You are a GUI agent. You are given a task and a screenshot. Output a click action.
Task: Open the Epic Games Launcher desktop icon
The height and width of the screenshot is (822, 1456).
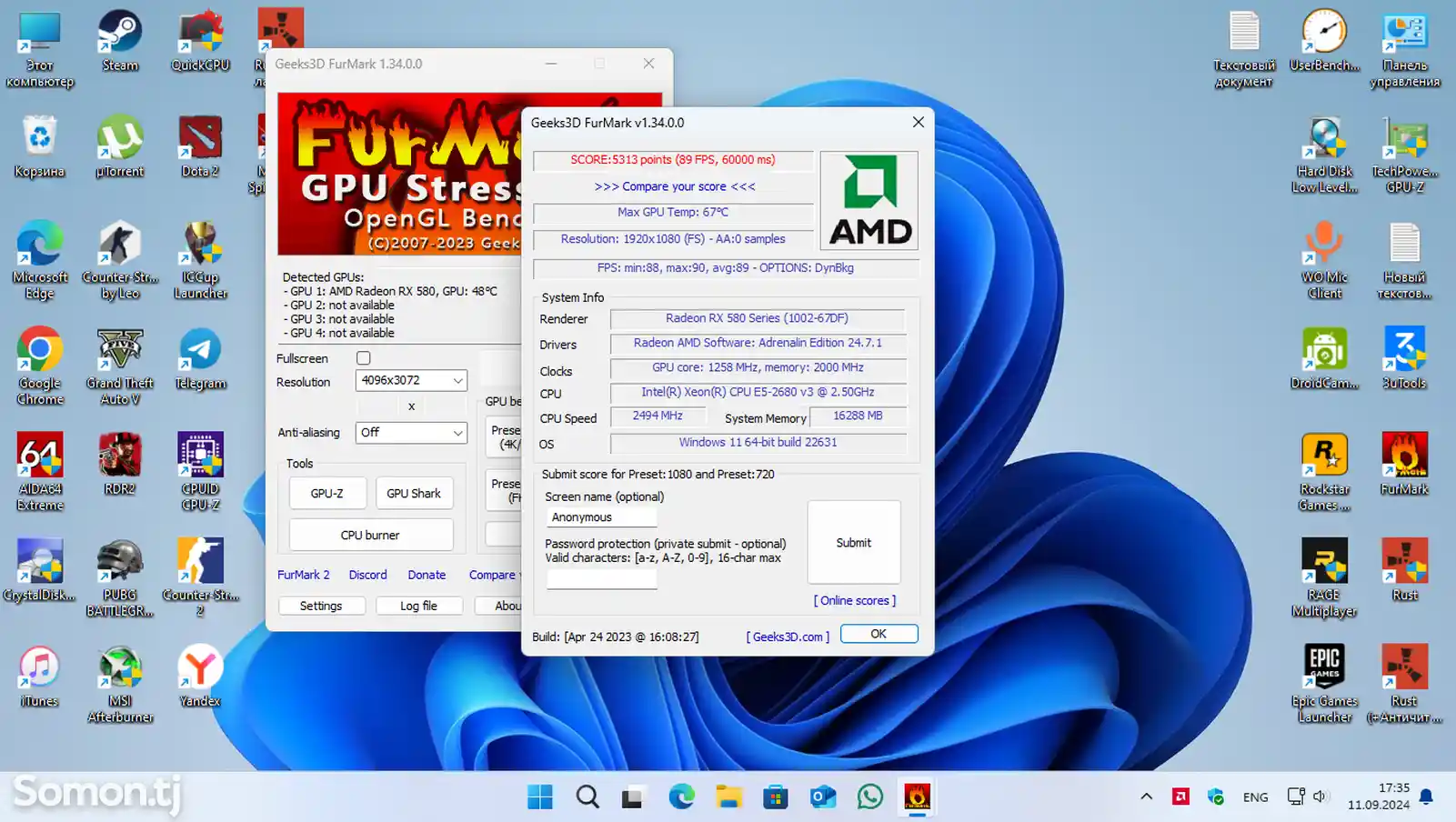tap(1324, 684)
